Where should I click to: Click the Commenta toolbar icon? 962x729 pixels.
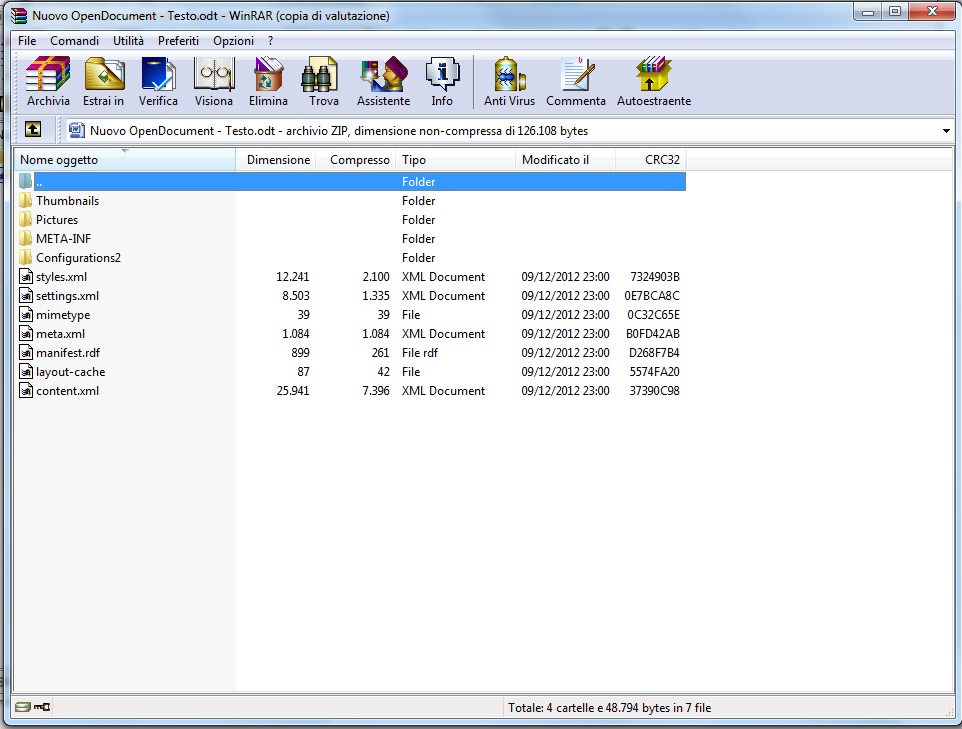(x=577, y=74)
